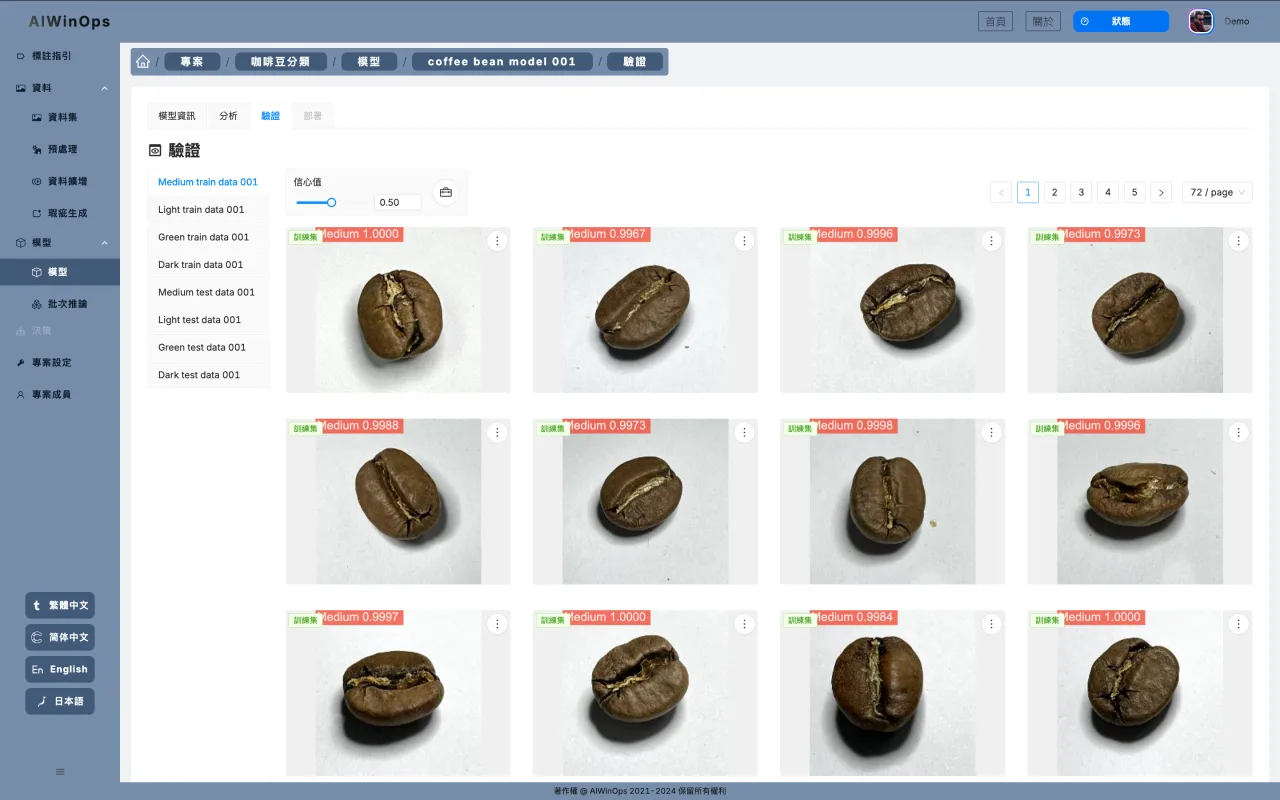Click the briefcase icon beside confidence field

click(446, 192)
